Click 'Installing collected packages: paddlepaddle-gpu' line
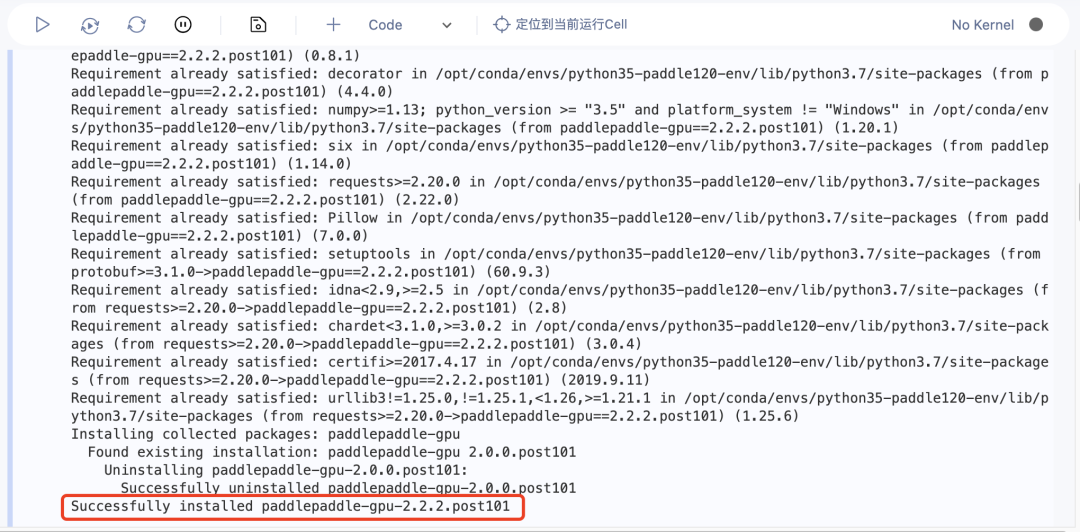The image size is (1080, 532). 266,434
